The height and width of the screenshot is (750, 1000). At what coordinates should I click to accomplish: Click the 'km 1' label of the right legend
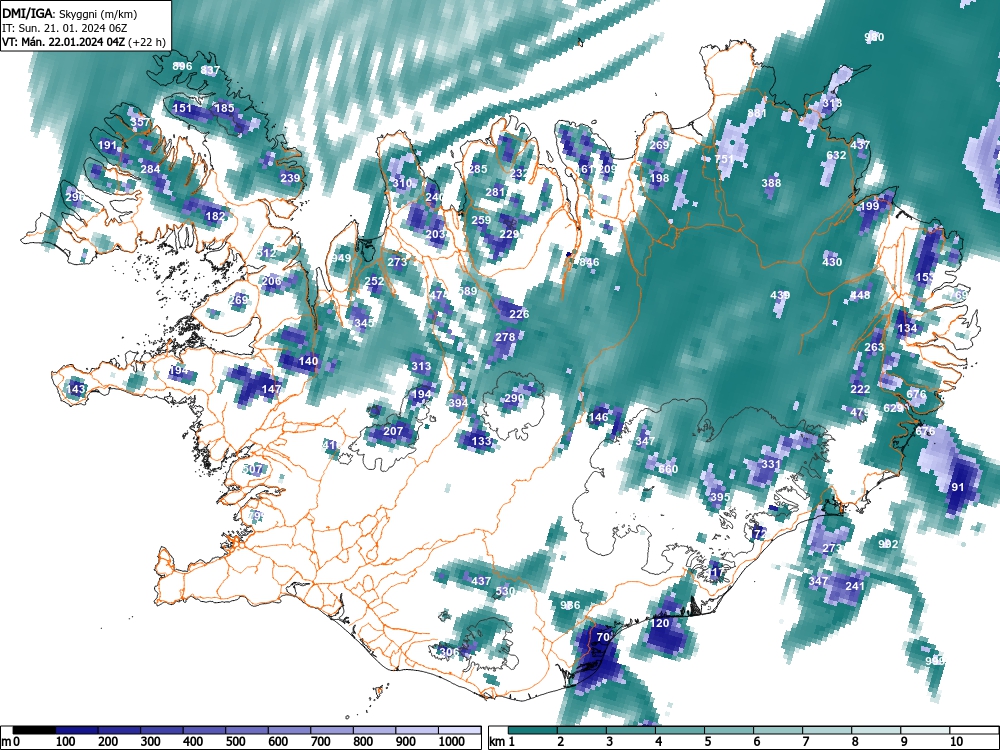tap(501, 742)
